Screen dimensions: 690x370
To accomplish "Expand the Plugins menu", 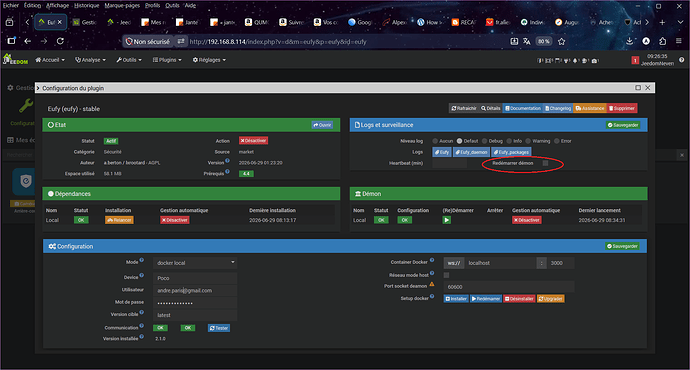I will pyautogui.click(x=167, y=60).
